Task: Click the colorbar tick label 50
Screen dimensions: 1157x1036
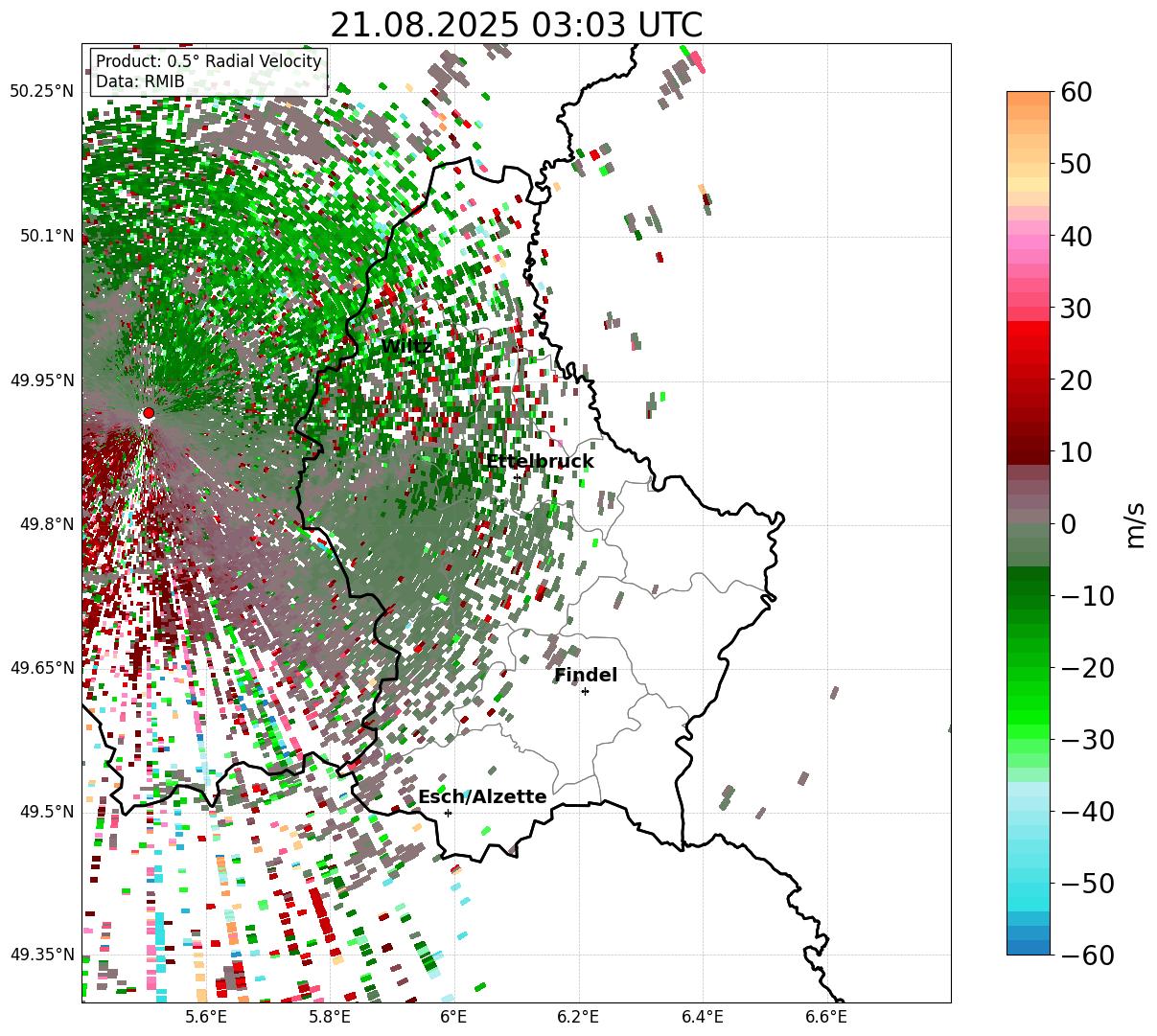Action: [x=1075, y=164]
